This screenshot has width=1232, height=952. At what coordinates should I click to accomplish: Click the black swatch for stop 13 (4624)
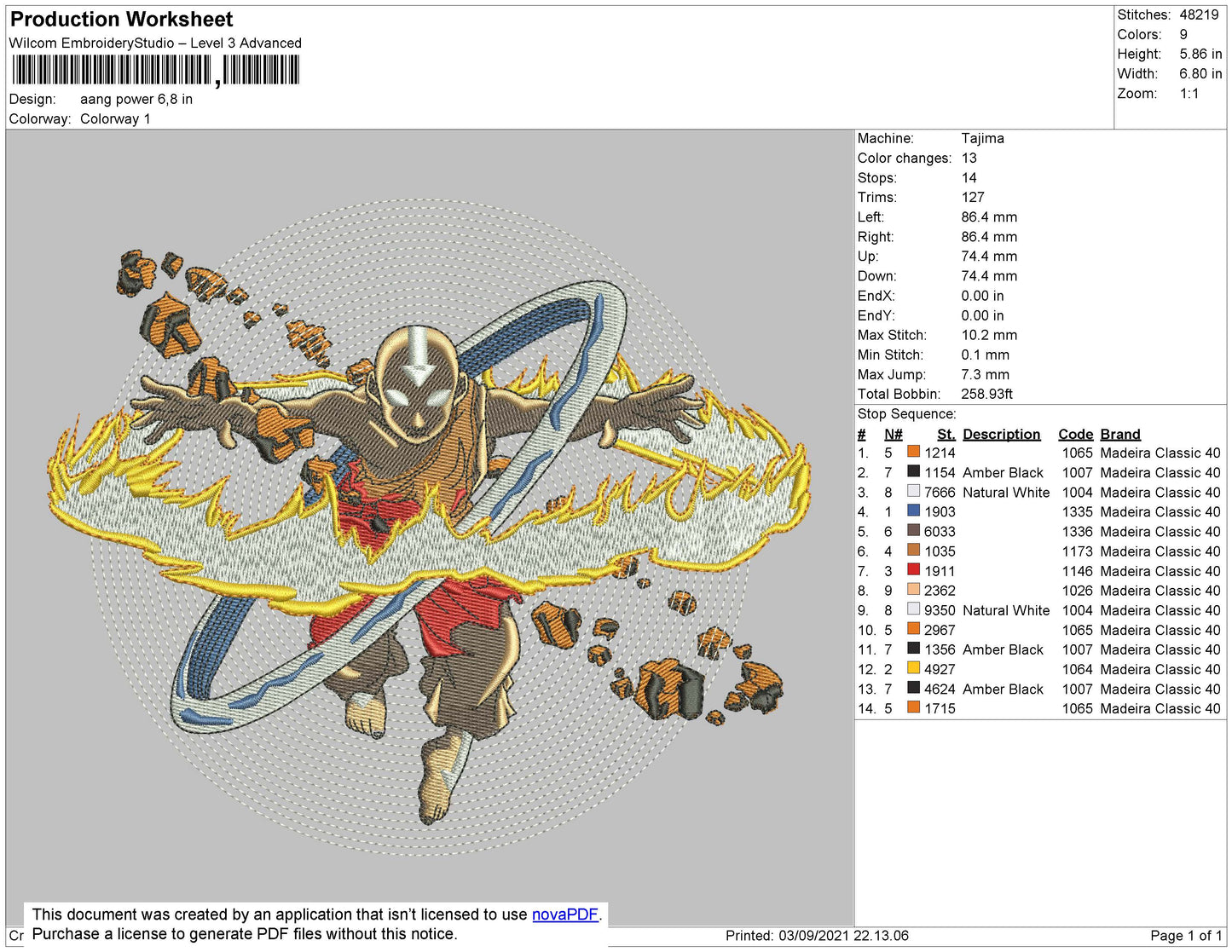pyautogui.click(x=914, y=688)
